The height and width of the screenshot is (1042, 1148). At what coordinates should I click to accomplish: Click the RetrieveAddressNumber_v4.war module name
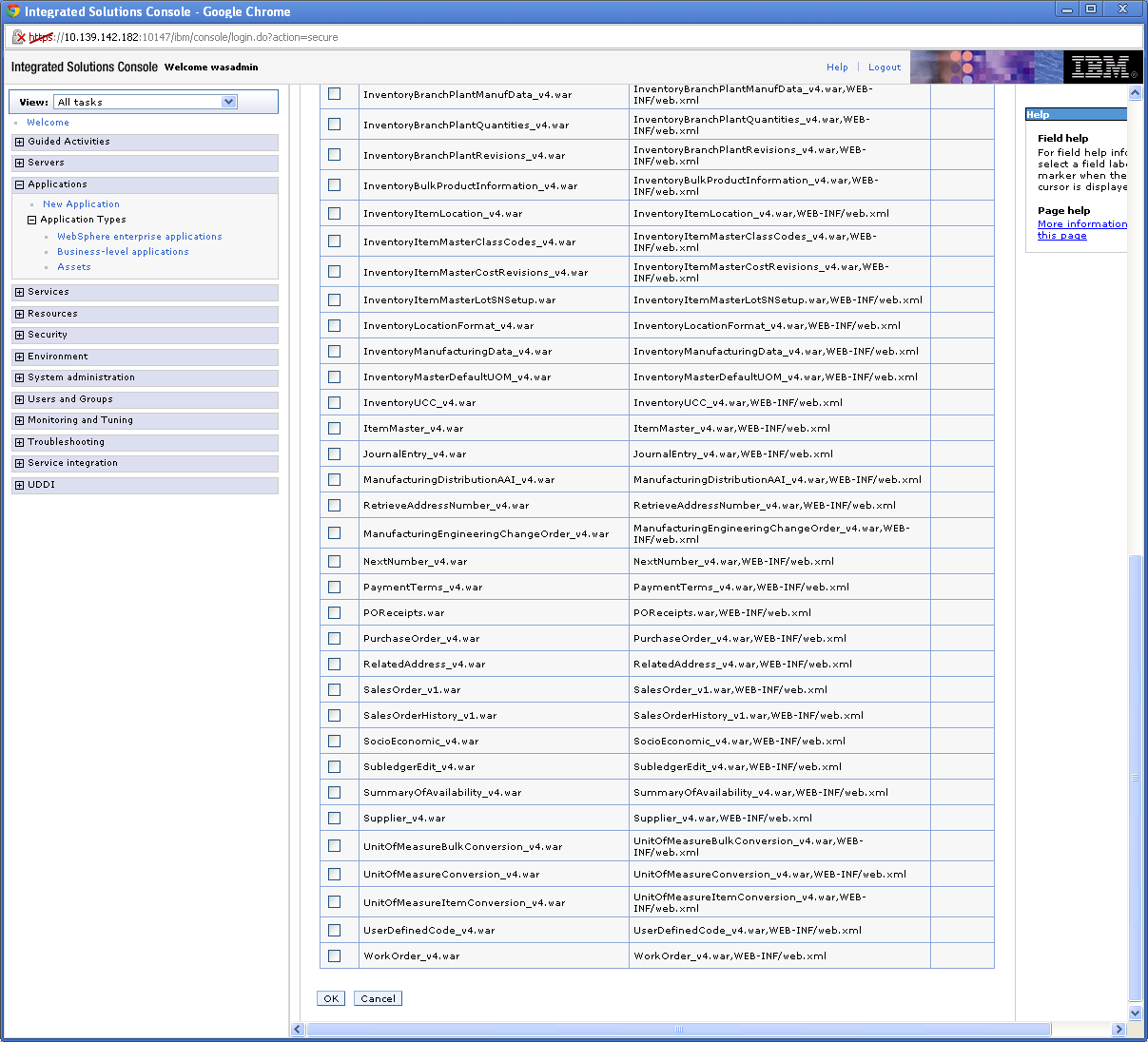pyautogui.click(x=446, y=506)
